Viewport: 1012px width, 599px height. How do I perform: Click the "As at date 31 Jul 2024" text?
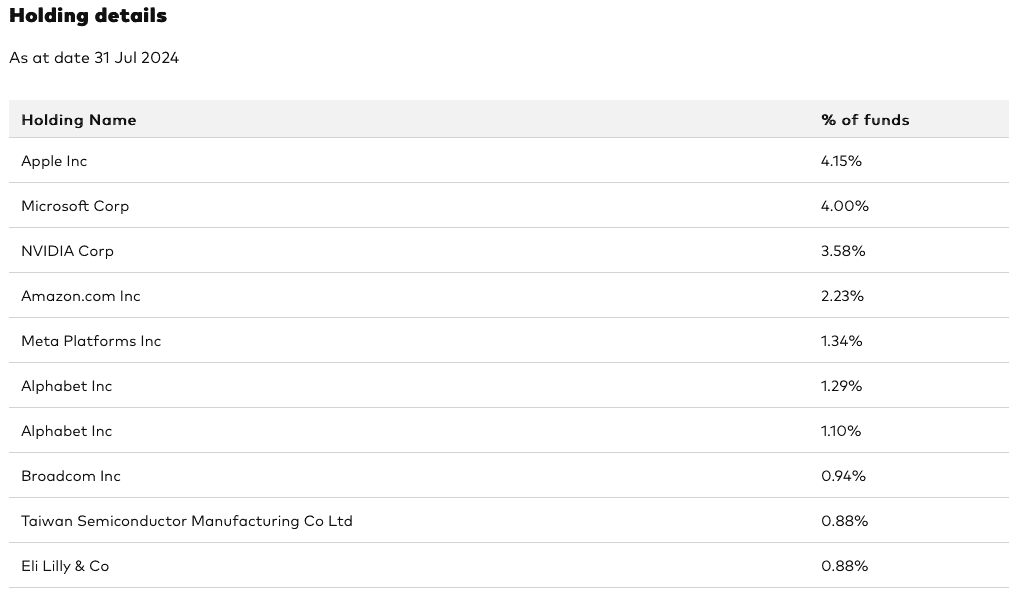(x=94, y=58)
